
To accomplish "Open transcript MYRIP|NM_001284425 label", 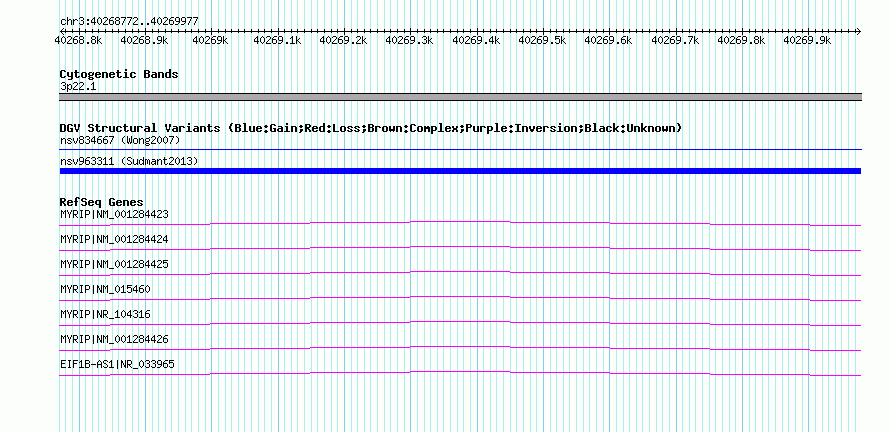I will (114, 265).
